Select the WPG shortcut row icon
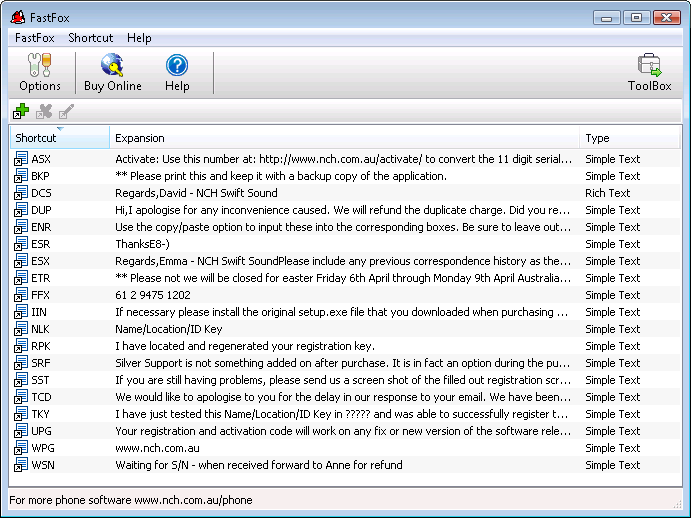Image resolution: width=691 pixels, height=518 pixels. click(21, 448)
